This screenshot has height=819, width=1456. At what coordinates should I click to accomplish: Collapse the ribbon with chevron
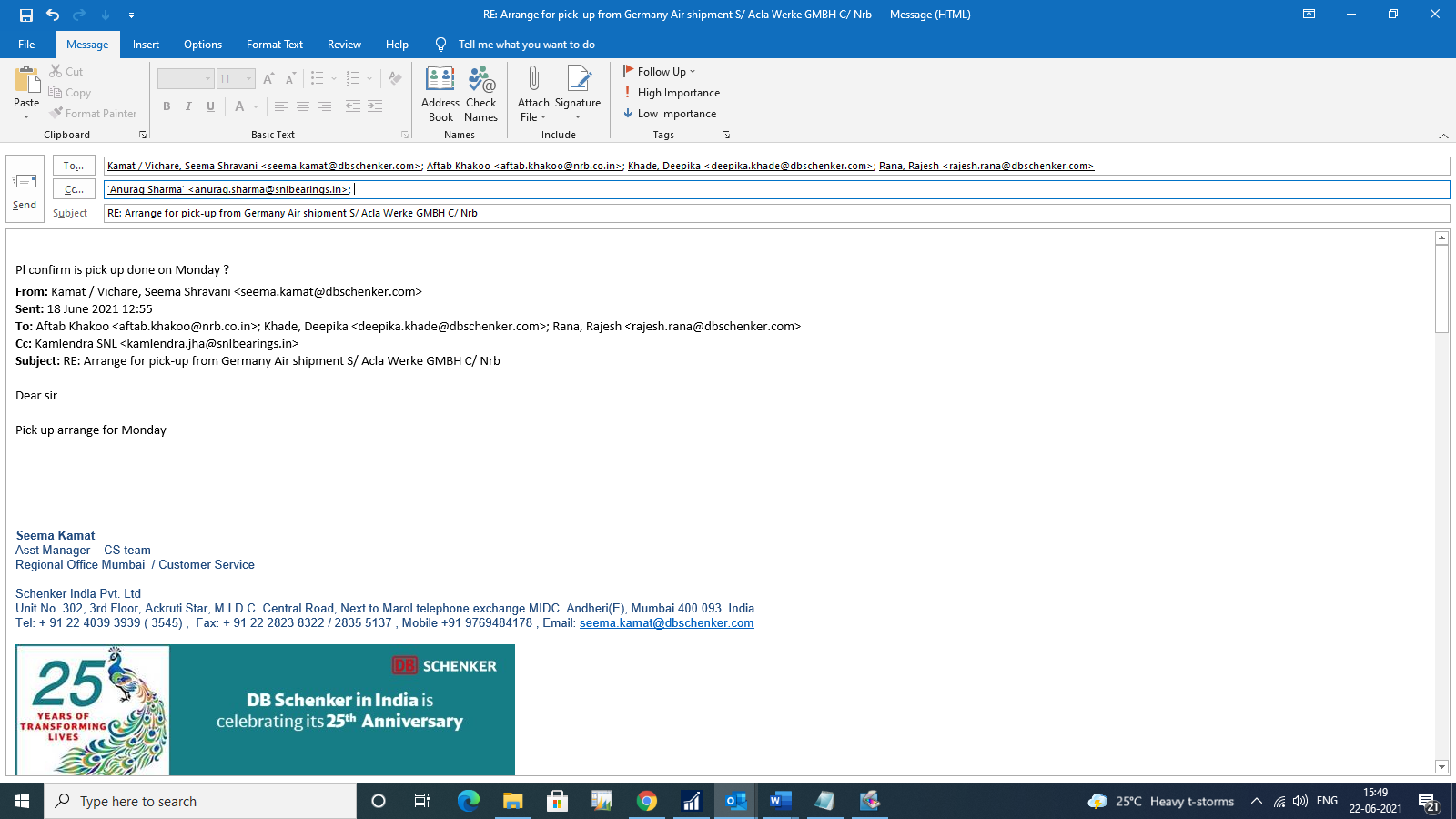coord(1443,136)
